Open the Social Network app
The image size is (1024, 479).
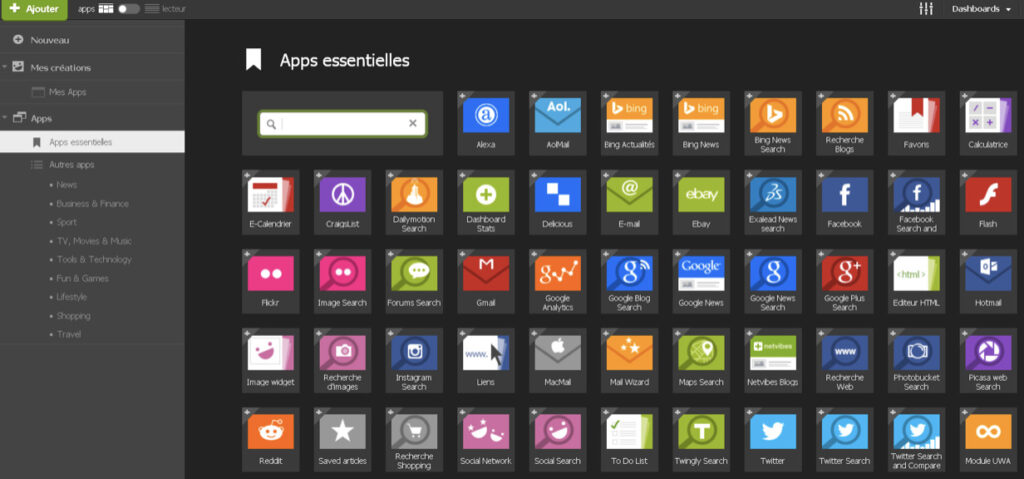point(486,439)
